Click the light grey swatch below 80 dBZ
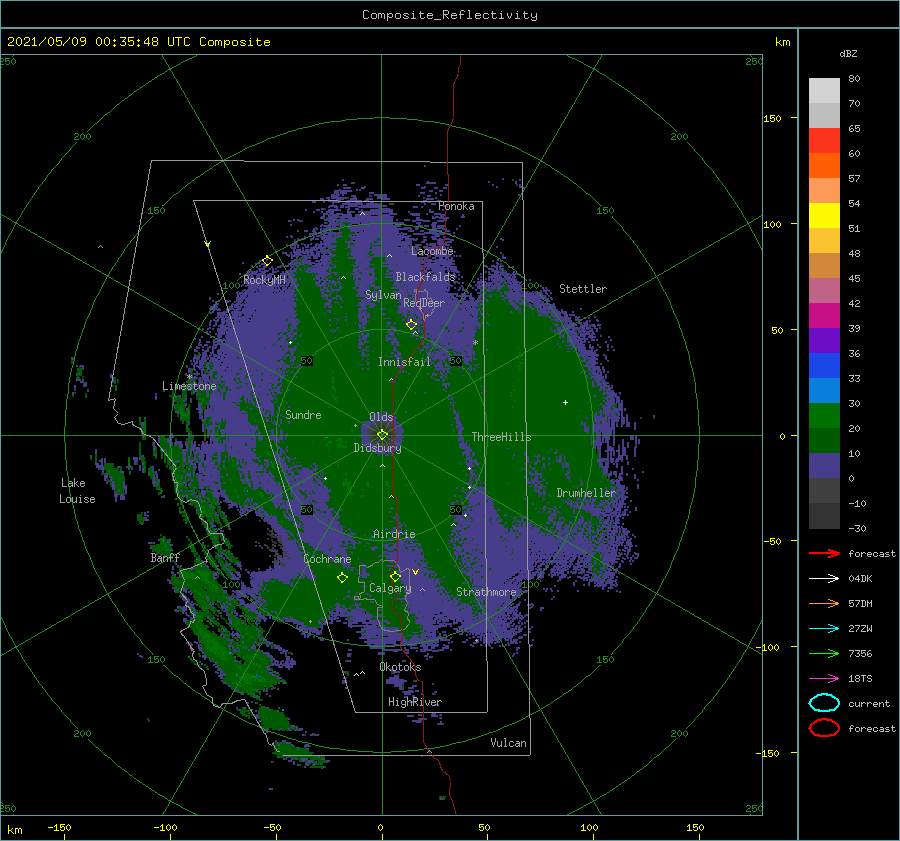 click(x=824, y=91)
